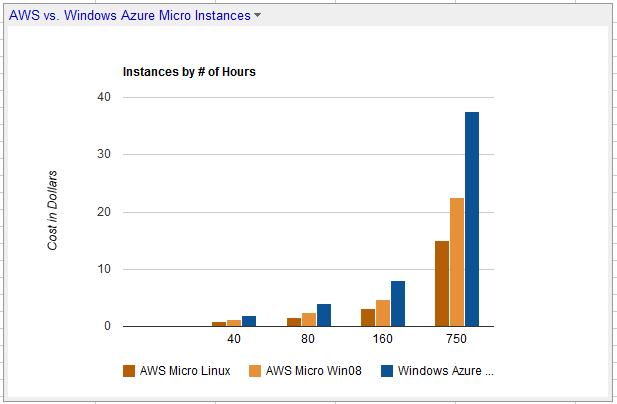The width and height of the screenshot is (617, 404).
Task: Click the AWS Micro Linux legend swatch
Action: coord(129,371)
